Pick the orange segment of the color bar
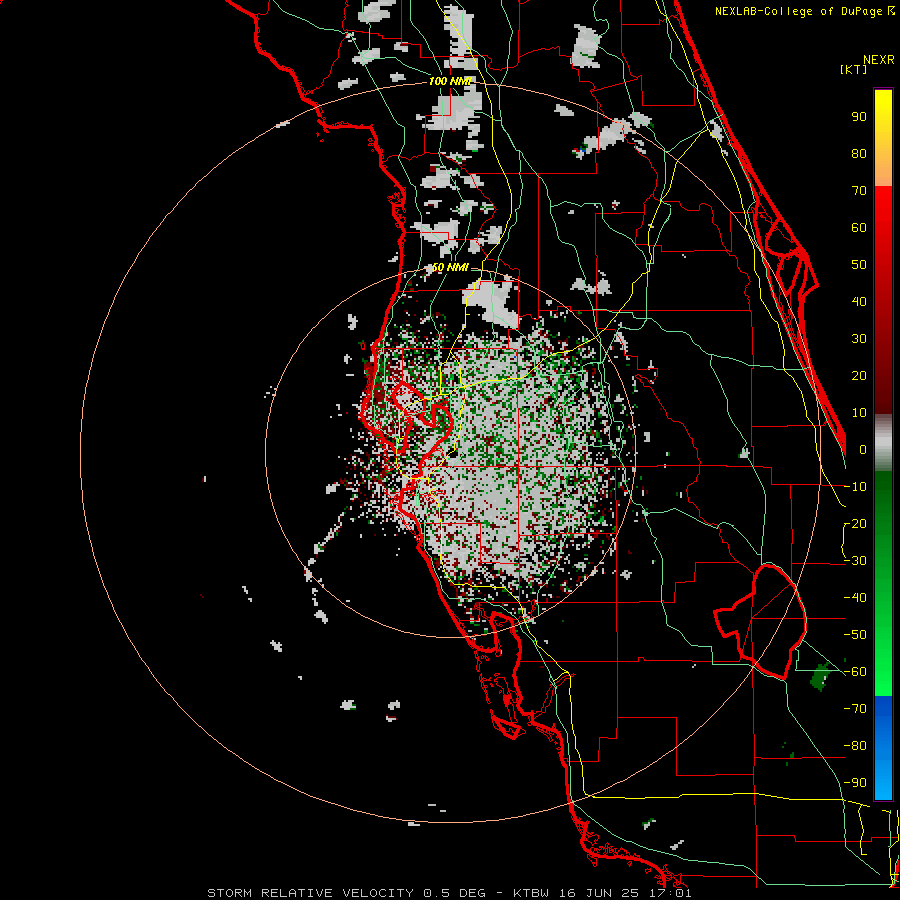The height and width of the screenshot is (900, 900). coord(883,170)
